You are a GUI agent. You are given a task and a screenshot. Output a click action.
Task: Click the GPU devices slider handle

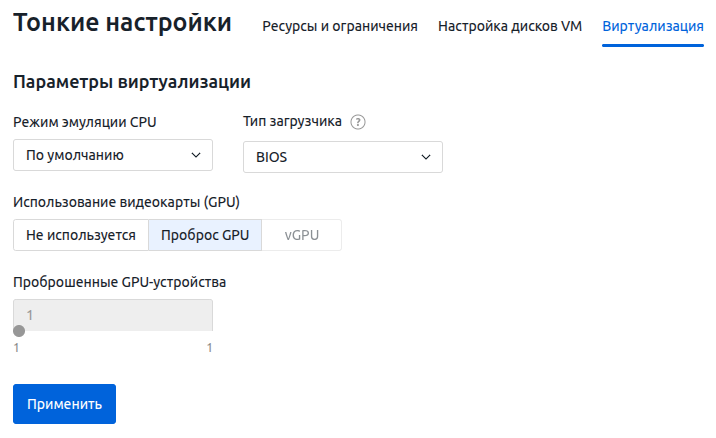19,331
